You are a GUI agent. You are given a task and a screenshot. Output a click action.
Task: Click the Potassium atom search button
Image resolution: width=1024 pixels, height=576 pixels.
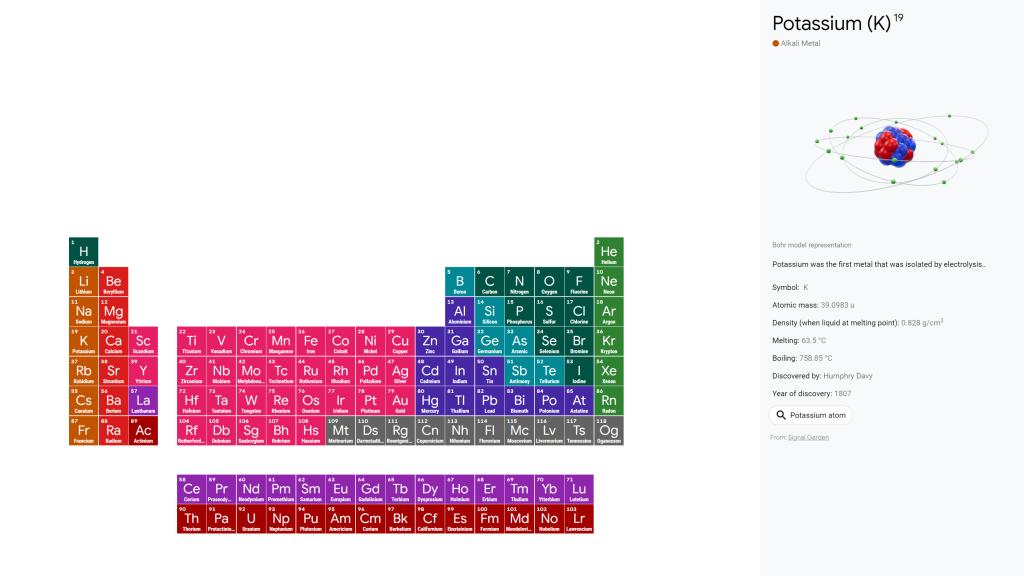coord(810,415)
